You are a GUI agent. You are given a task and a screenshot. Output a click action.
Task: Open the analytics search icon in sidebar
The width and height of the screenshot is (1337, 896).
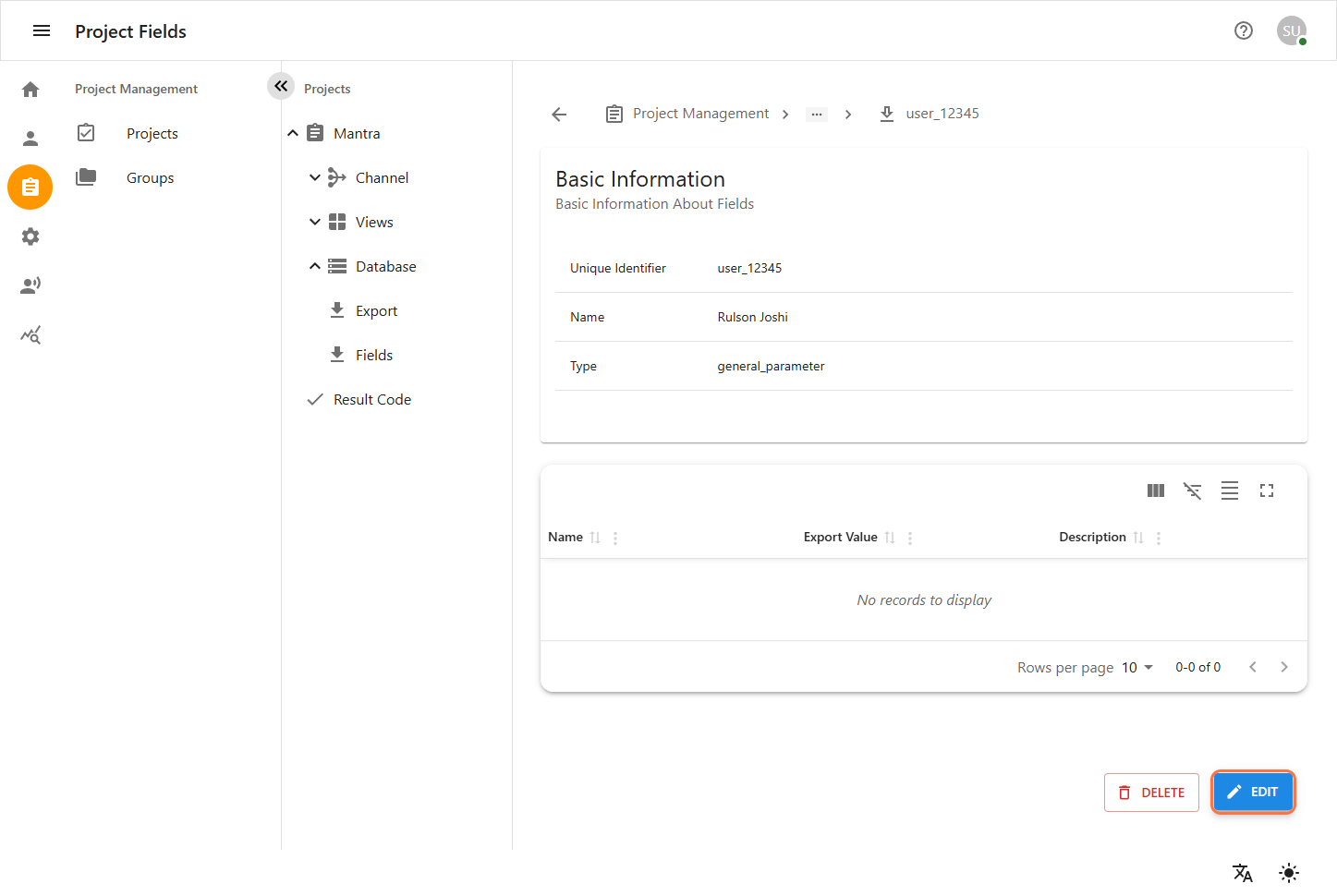[x=30, y=334]
